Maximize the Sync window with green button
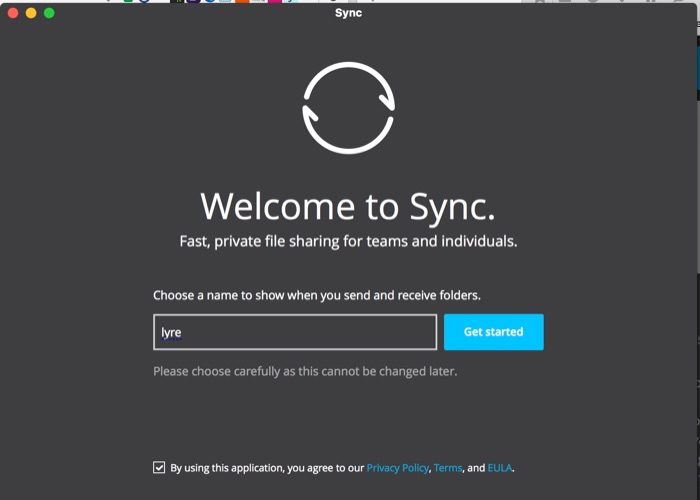 (49, 13)
